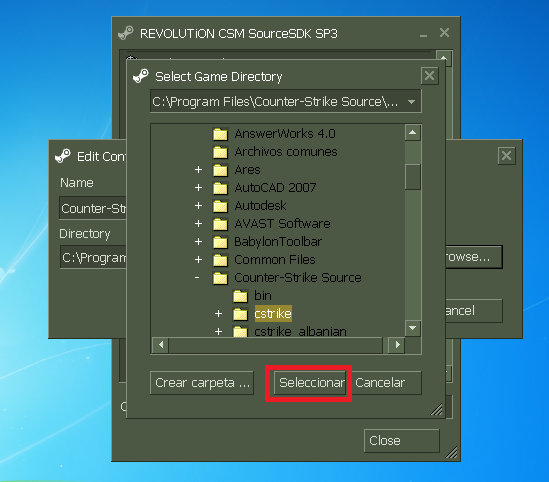Click the Counter-Strike Source folder icon
The height and width of the screenshot is (482, 549).
(x=220, y=278)
